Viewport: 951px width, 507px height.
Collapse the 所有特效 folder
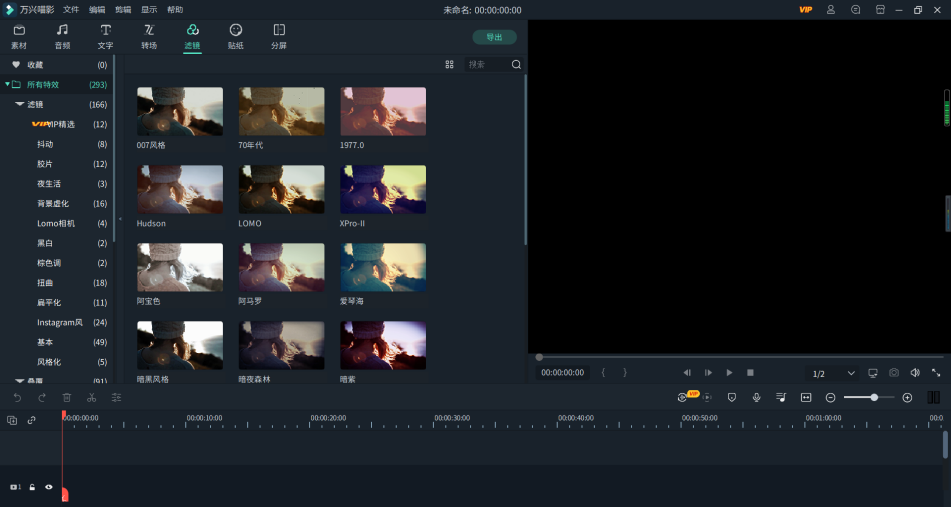pyautogui.click(x=7, y=84)
